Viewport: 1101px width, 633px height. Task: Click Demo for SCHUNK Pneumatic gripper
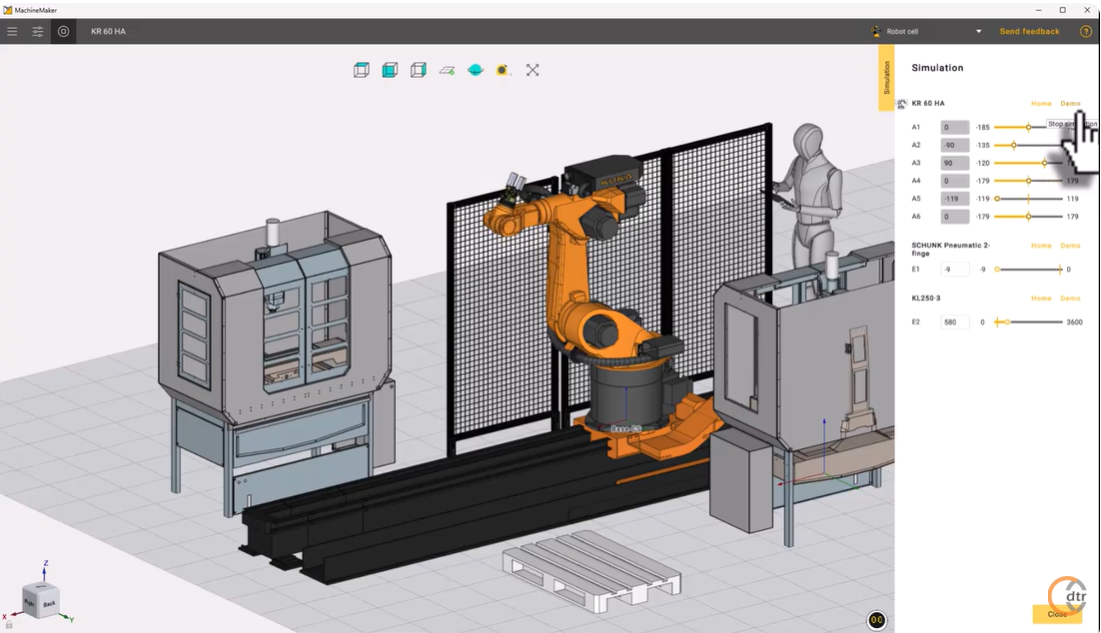click(1070, 246)
